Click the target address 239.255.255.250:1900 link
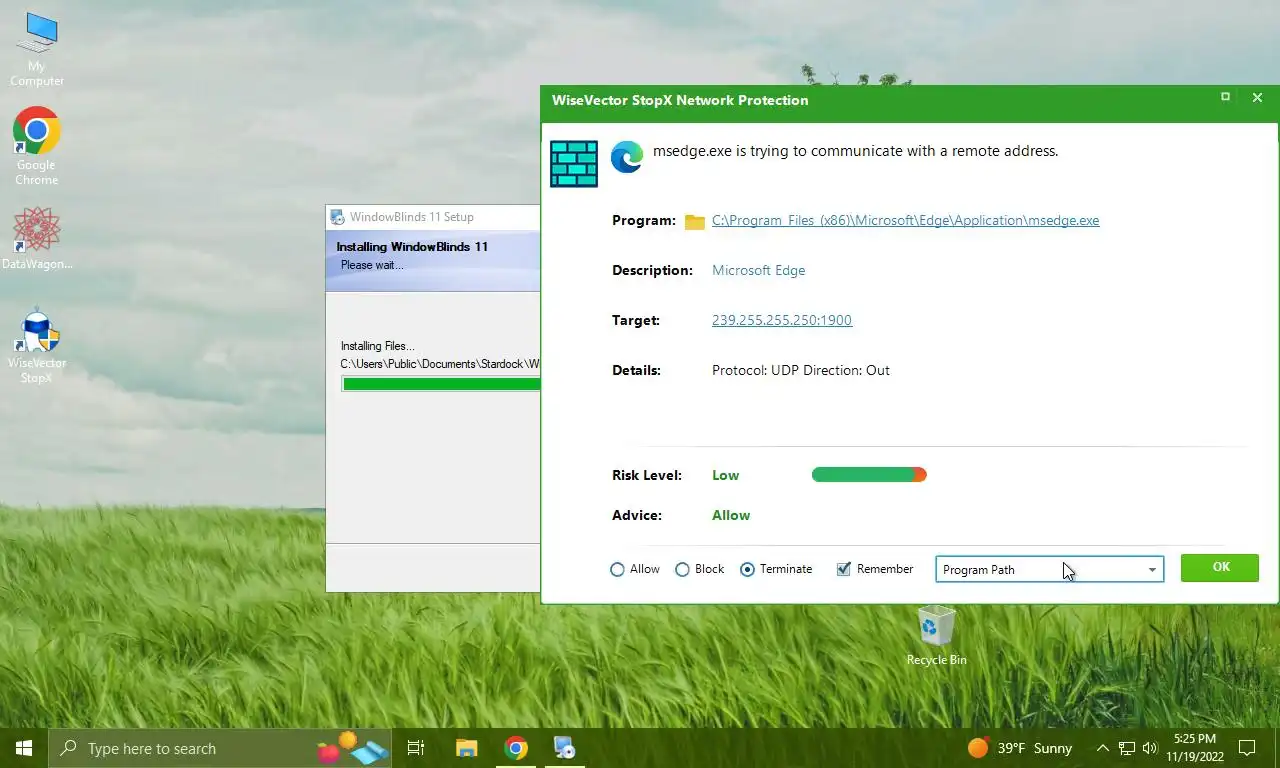 782,320
